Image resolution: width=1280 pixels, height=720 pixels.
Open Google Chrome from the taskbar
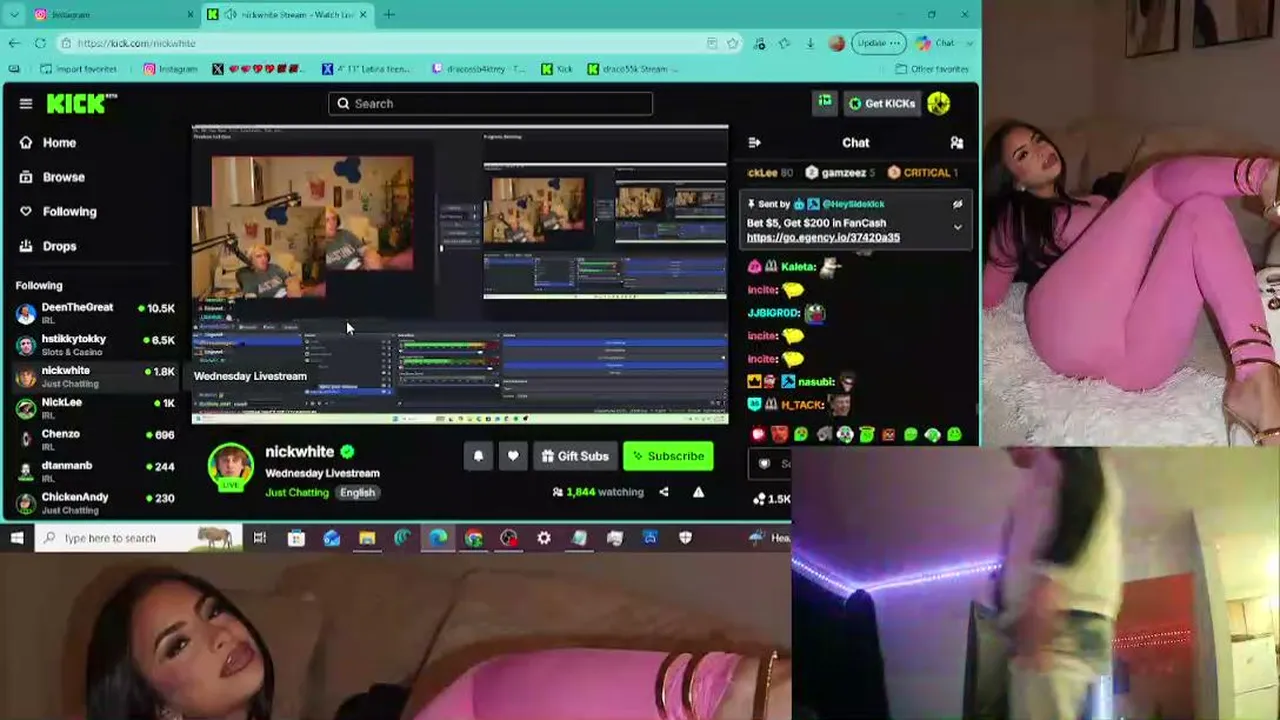(474, 538)
